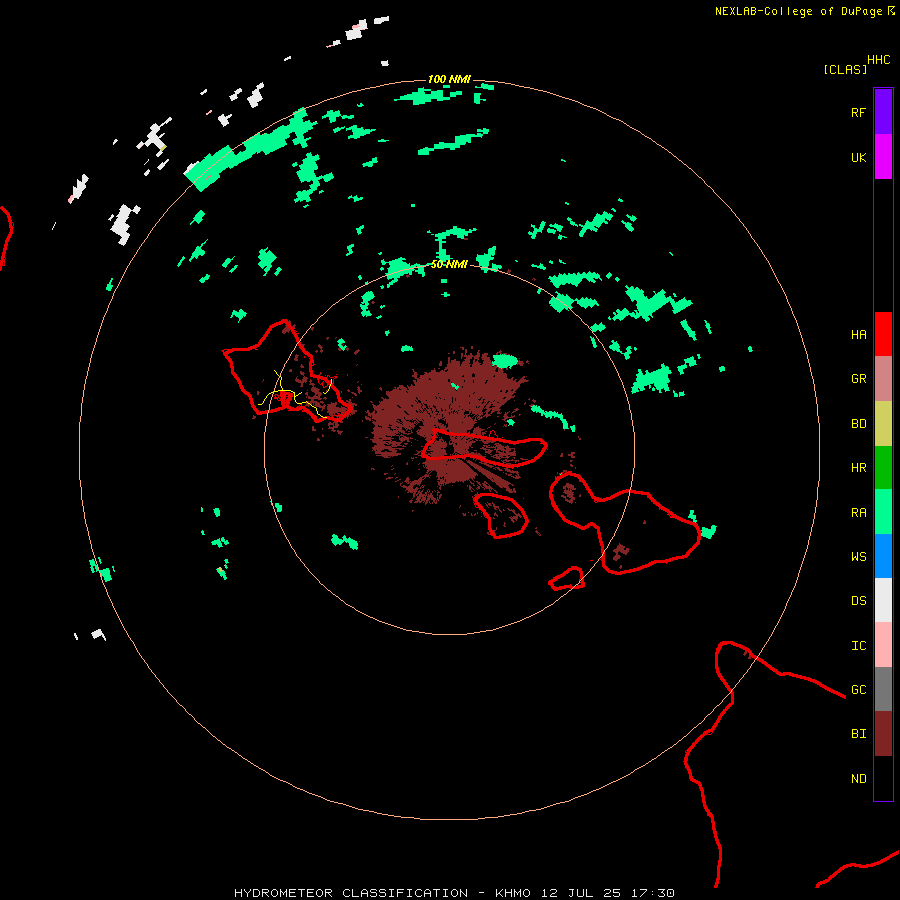900x900 pixels.
Task: Click the HA red legend swatch
Action: (883, 334)
